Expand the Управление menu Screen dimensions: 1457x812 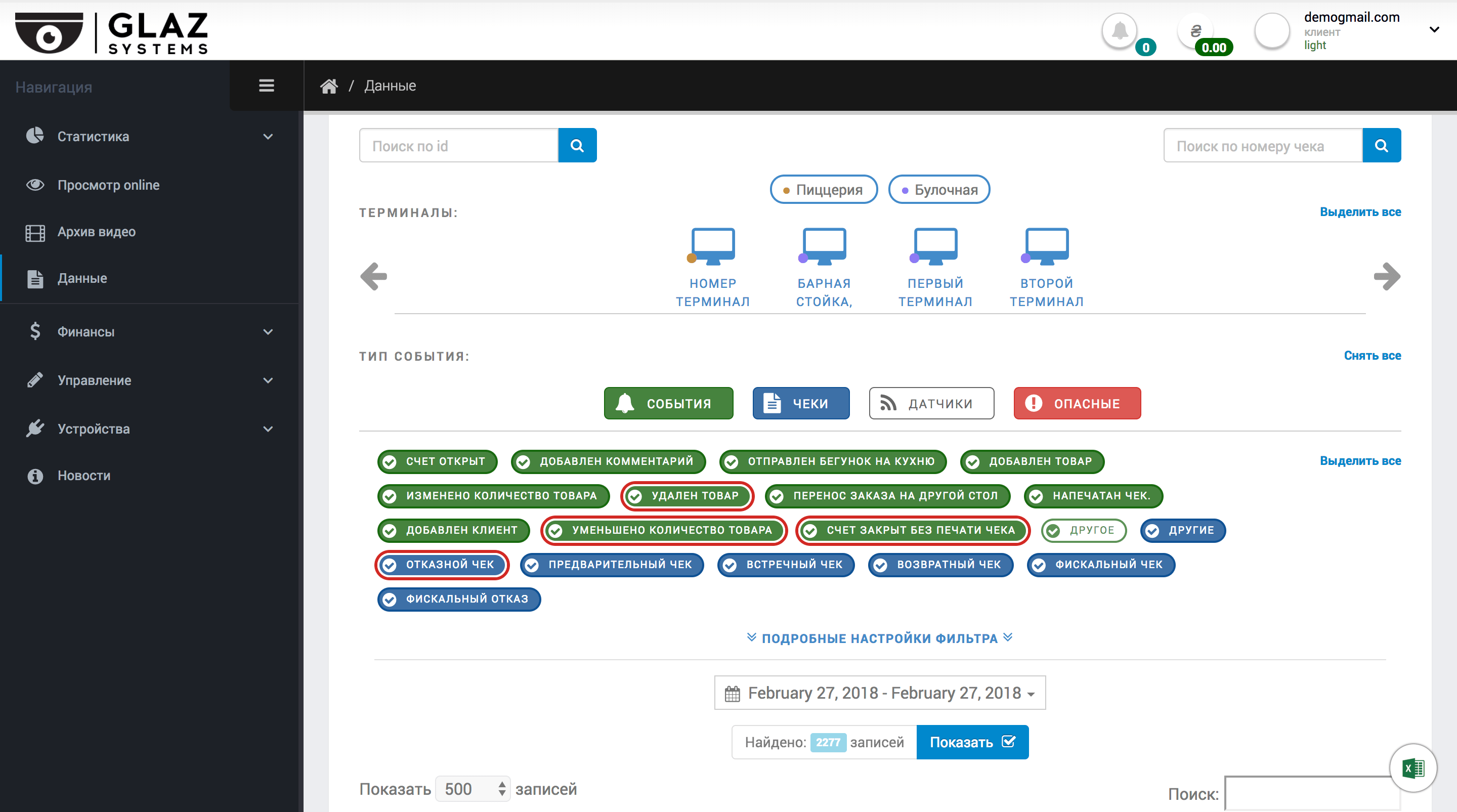pyautogui.click(x=150, y=380)
